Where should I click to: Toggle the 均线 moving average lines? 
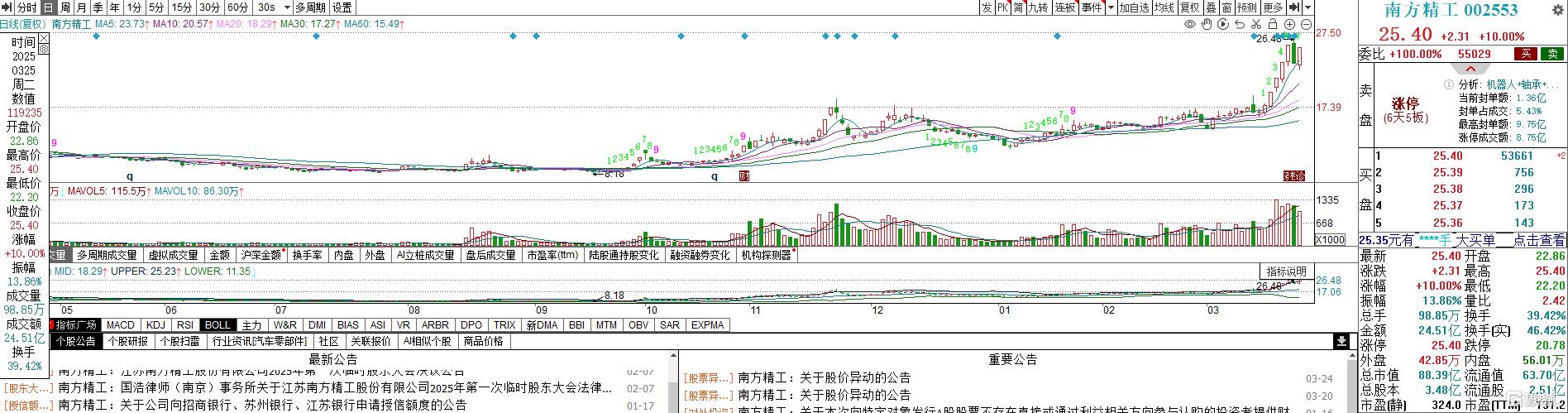(x=1164, y=7)
